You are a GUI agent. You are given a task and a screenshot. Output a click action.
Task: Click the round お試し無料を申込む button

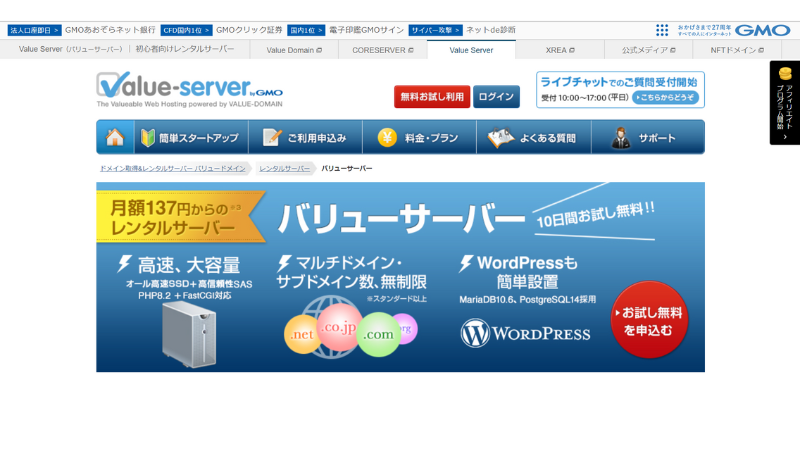649,320
